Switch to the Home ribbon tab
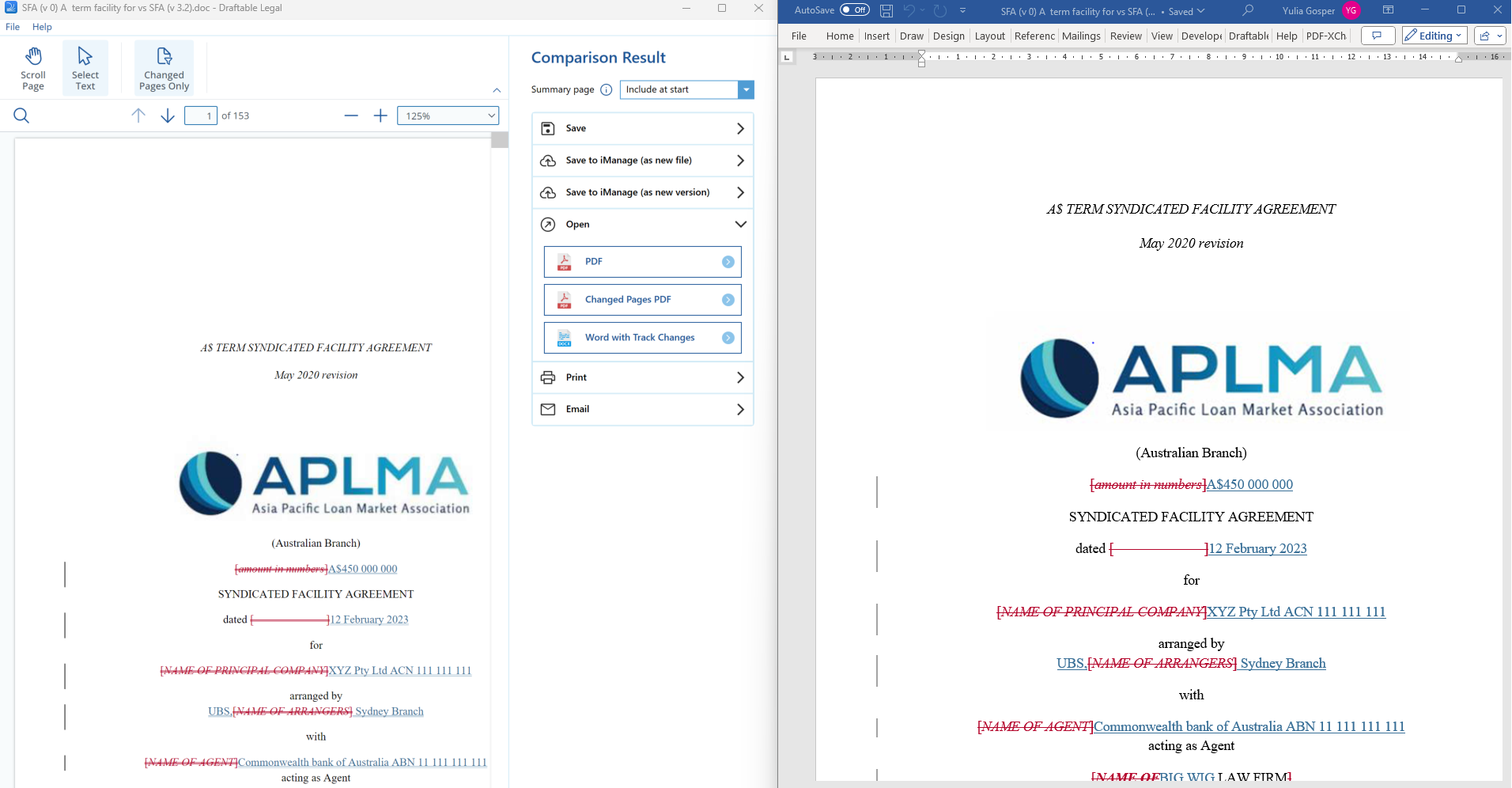Image resolution: width=1512 pixels, height=788 pixels. pos(840,36)
